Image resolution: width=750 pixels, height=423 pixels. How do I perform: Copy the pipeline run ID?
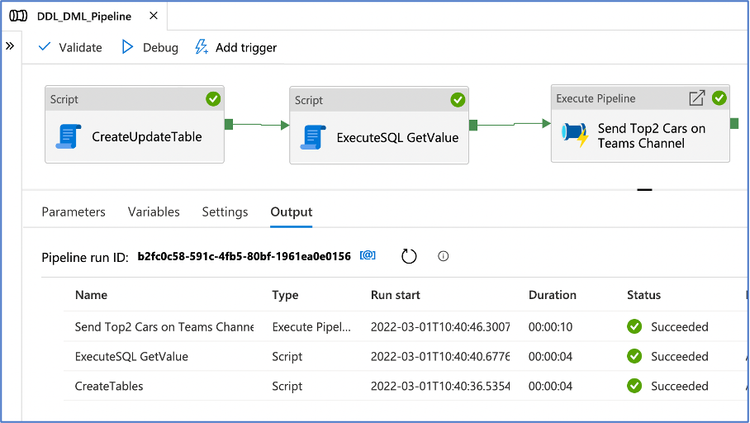(x=368, y=256)
